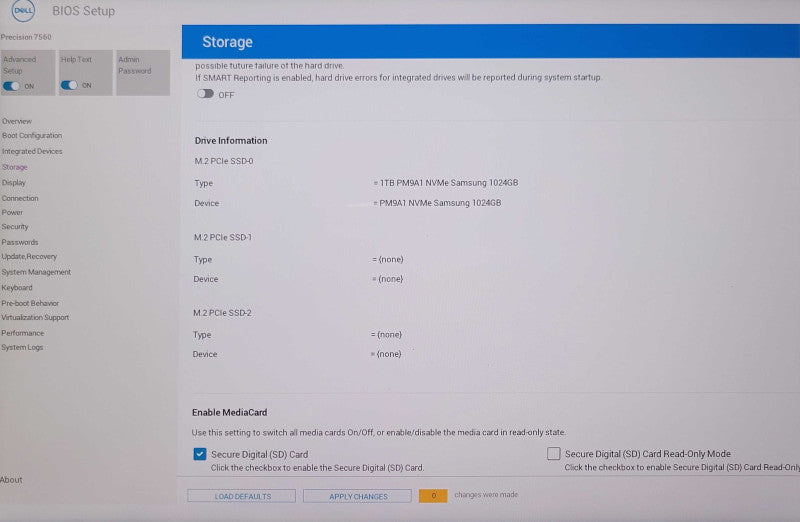View System Logs
This screenshot has width=800, height=522.
click(x=22, y=347)
